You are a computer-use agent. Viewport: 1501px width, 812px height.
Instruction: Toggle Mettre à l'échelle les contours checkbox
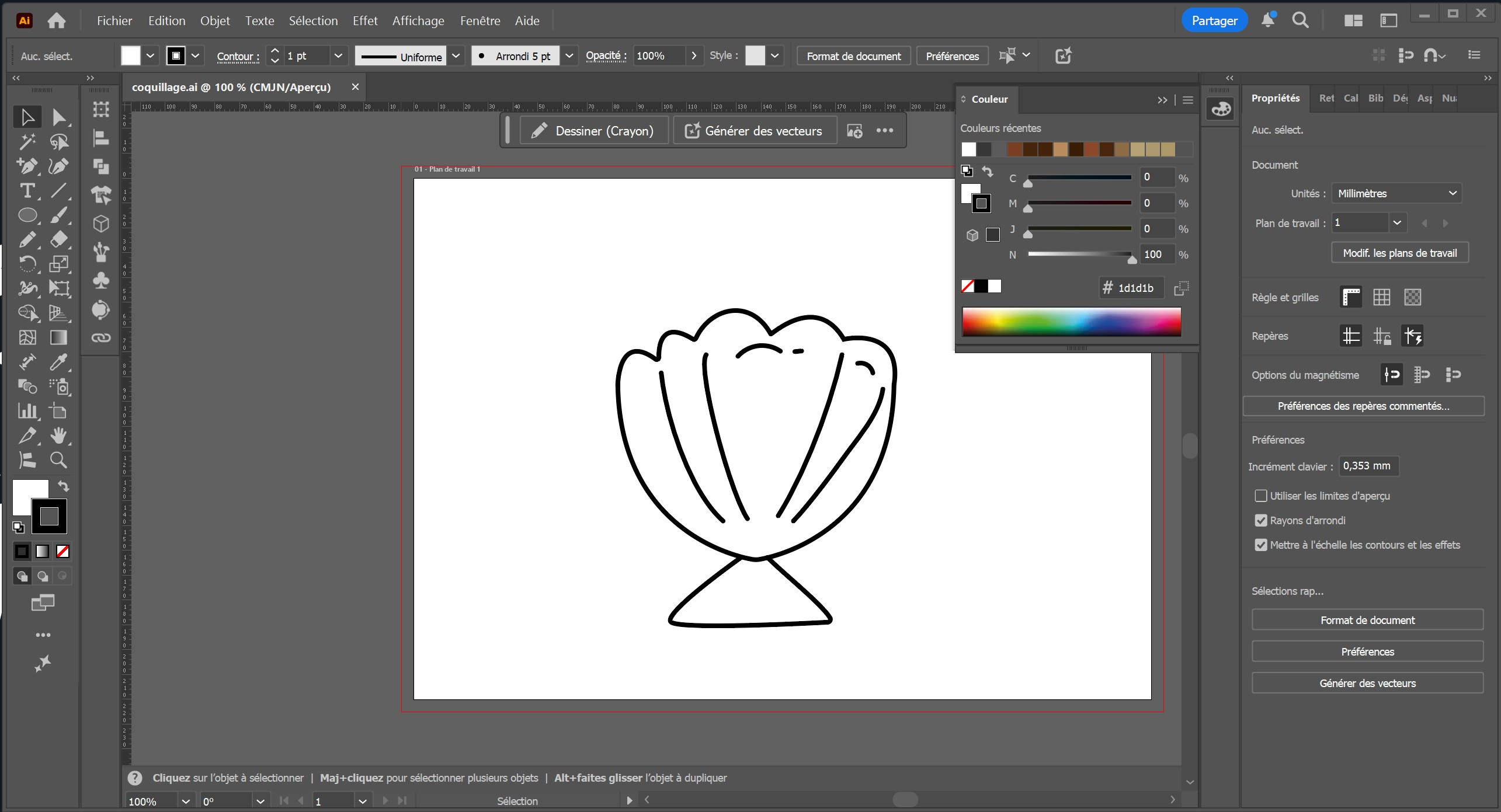pos(1261,545)
